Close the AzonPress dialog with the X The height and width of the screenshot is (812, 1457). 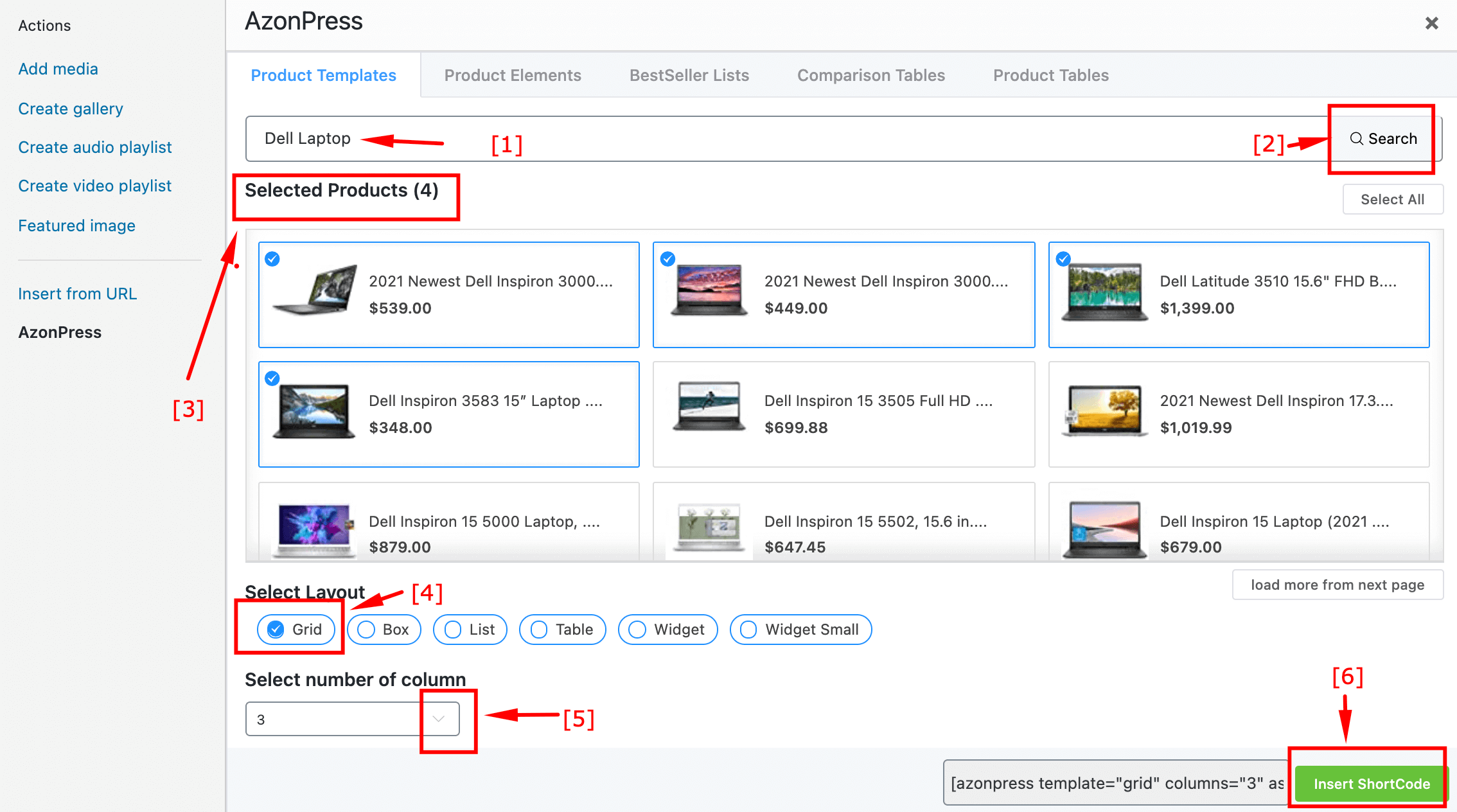point(1431,24)
